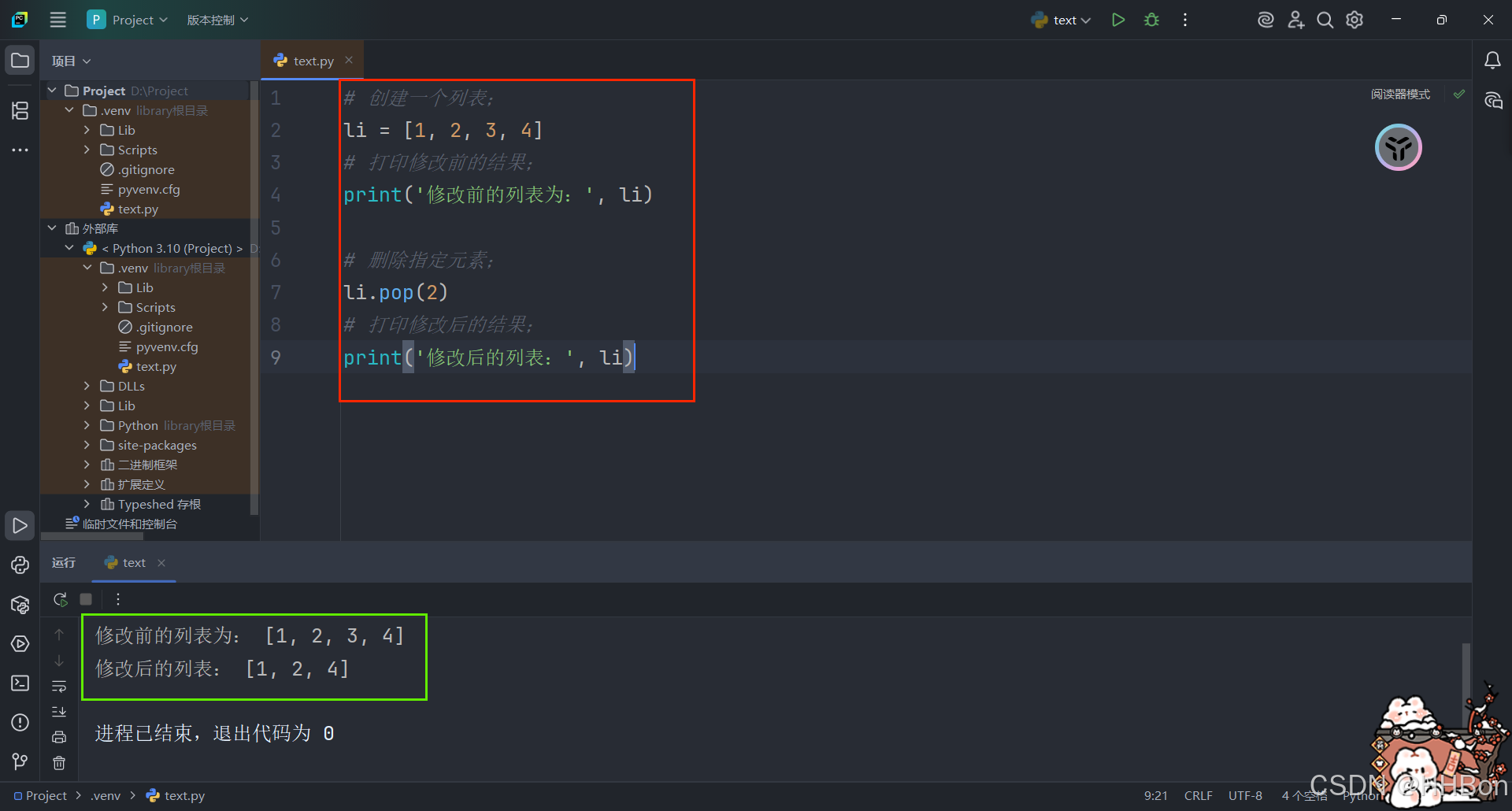Place cursor on line 7 li.pop(2)
The width and height of the screenshot is (1512, 811).
point(395,292)
